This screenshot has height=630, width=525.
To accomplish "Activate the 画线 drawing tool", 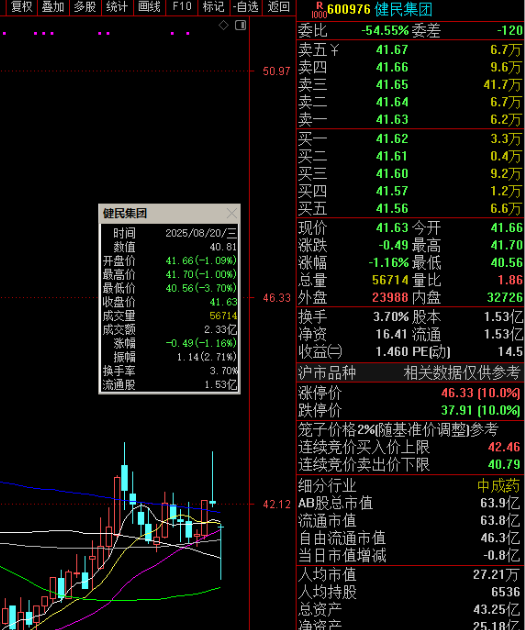I will tap(149, 7).
